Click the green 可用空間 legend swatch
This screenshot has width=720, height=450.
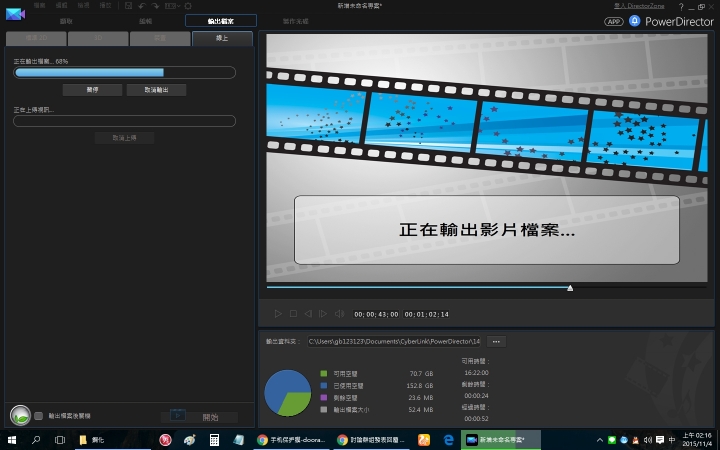click(x=324, y=374)
